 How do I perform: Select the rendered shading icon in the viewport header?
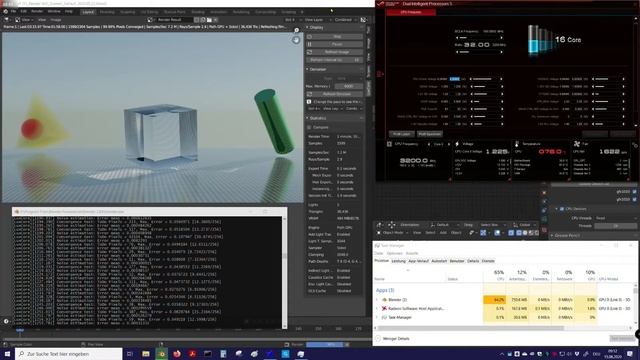point(537,233)
